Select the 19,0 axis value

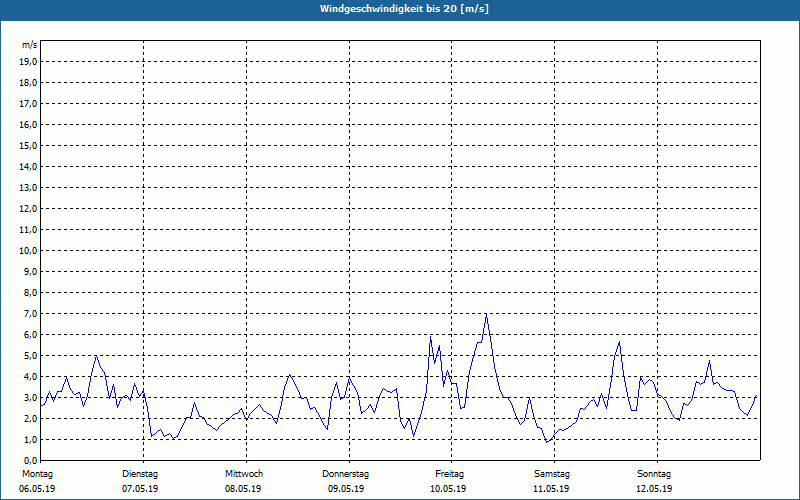click(x=28, y=62)
